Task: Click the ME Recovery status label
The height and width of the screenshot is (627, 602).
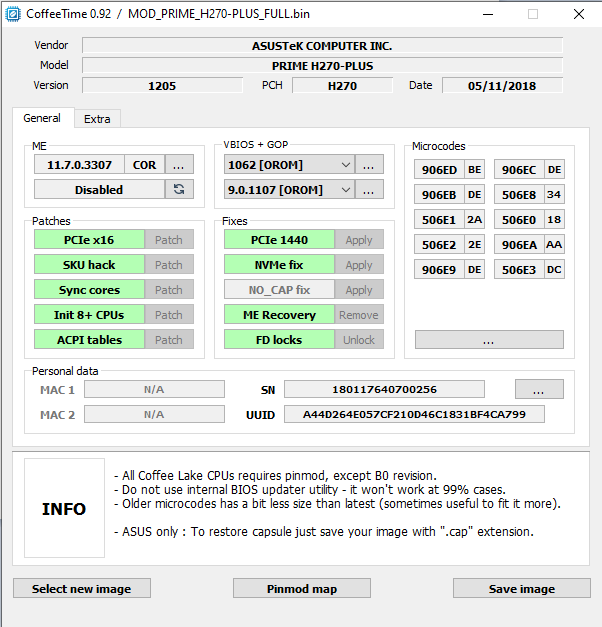Action: pos(279,314)
